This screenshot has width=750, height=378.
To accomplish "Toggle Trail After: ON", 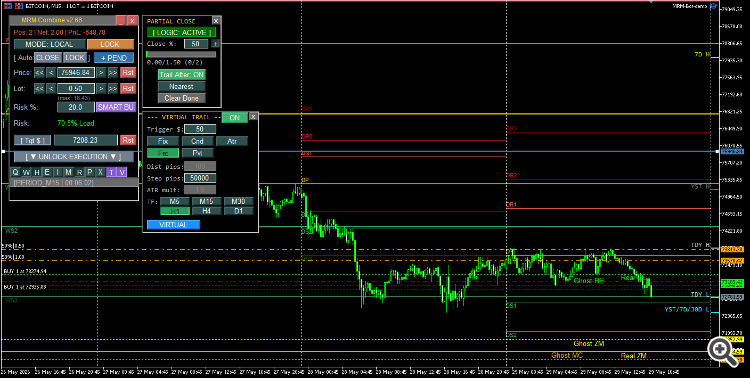I will click(x=182, y=75).
